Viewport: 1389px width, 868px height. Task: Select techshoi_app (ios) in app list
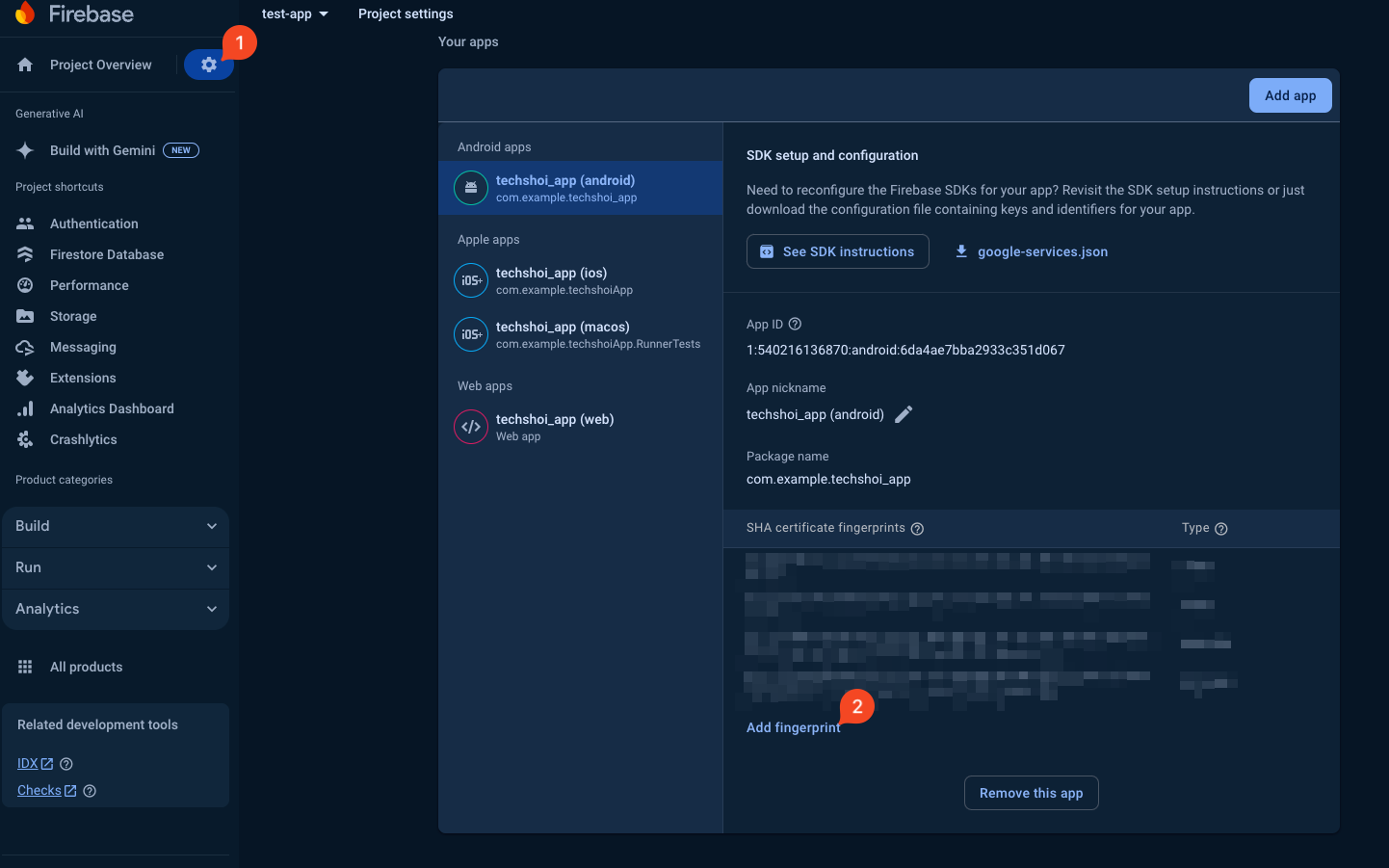(x=580, y=280)
